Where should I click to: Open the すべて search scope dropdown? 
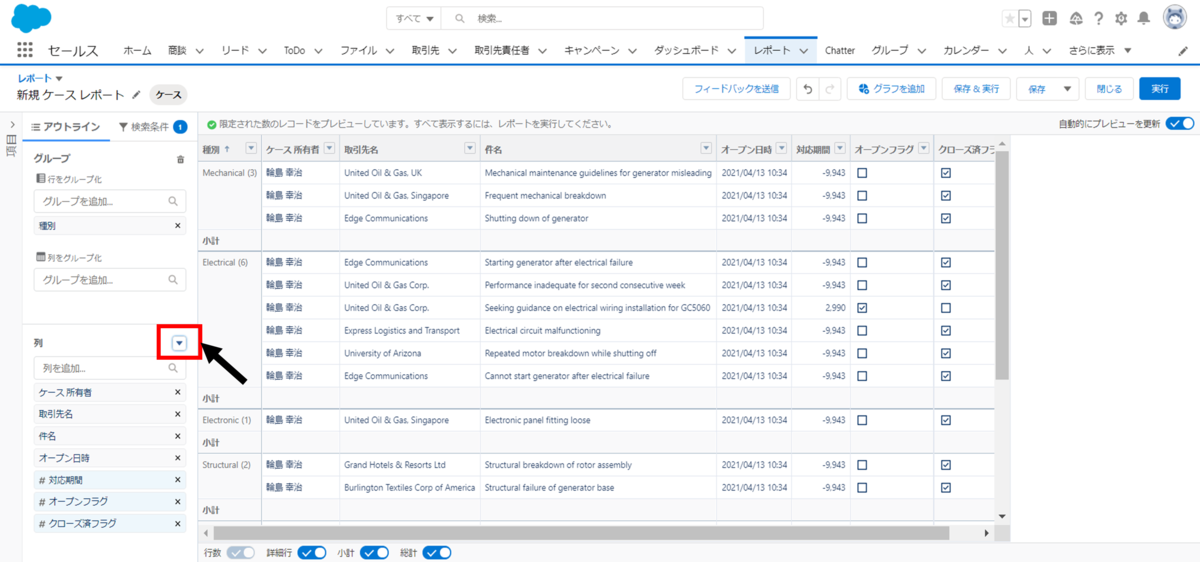coord(415,19)
